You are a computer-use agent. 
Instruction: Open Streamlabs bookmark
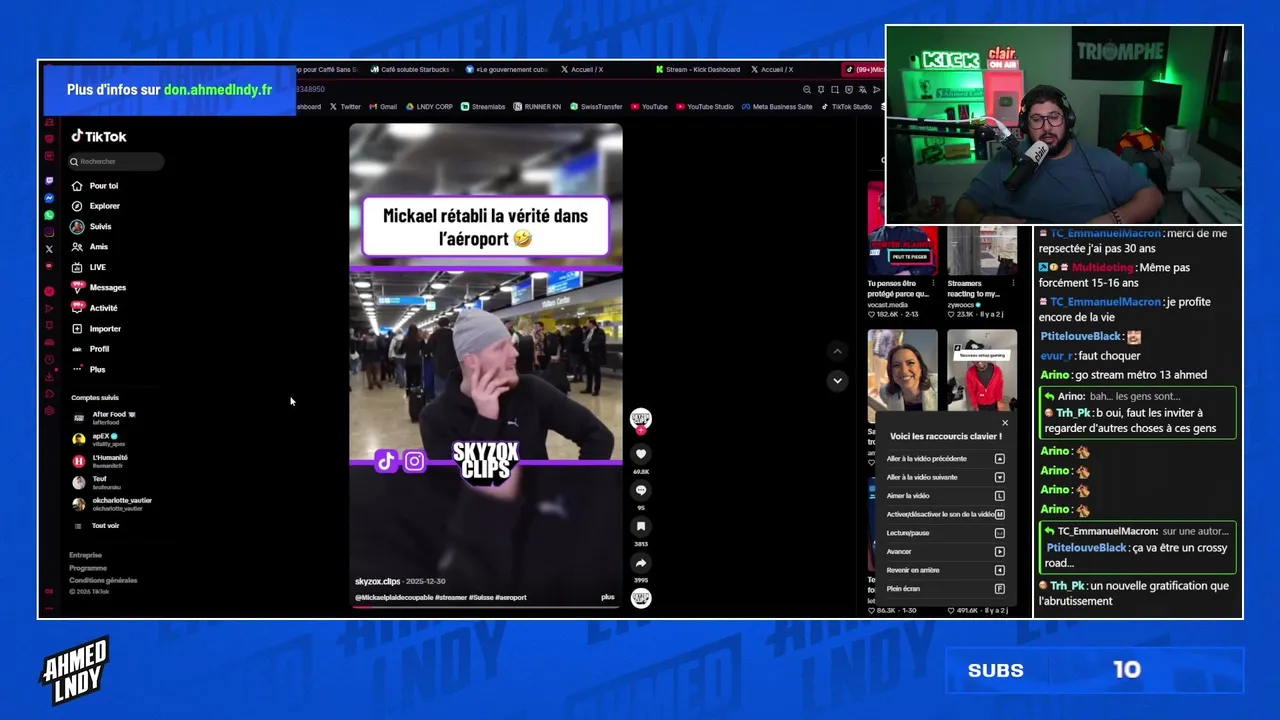[x=483, y=107]
